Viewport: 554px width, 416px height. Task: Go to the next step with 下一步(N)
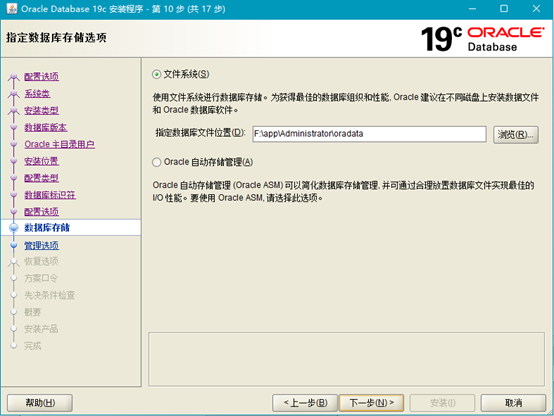tap(371, 403)
